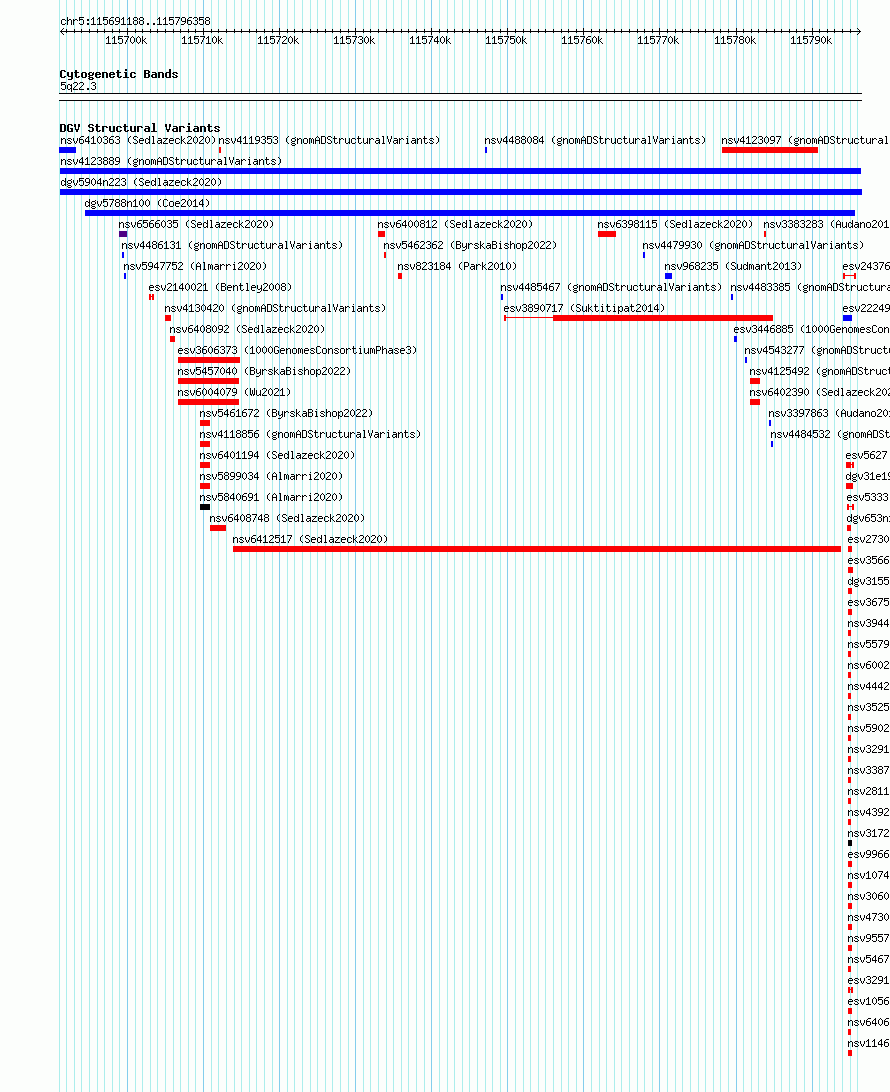
Task: Click nsv6402390 (Sedlazeck) label
Action: [820, 392]
